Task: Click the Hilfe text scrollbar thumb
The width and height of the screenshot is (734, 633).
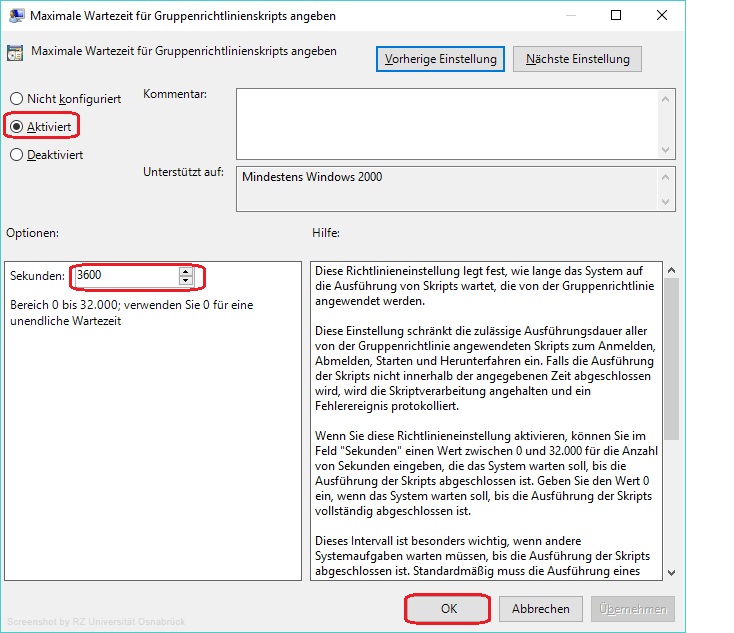Action: 671,360
